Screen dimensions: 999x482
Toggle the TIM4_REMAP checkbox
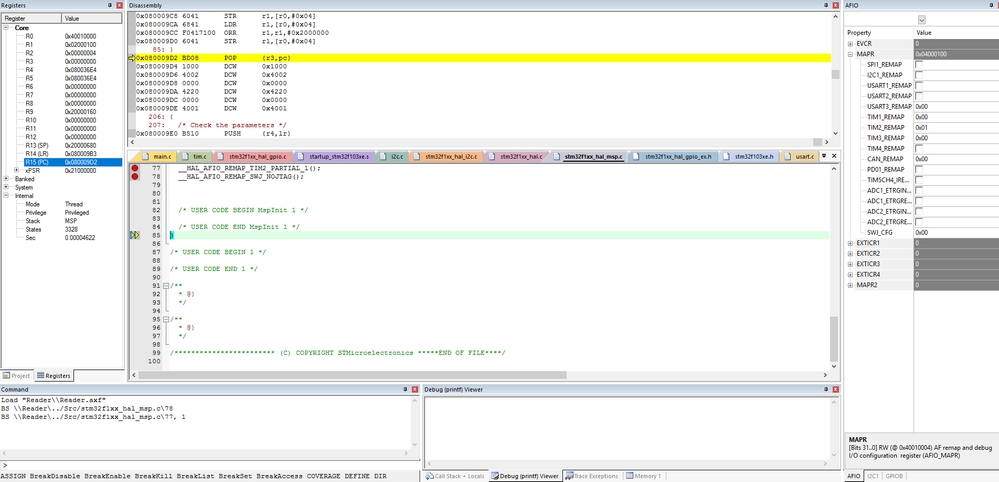pos(919,148)
